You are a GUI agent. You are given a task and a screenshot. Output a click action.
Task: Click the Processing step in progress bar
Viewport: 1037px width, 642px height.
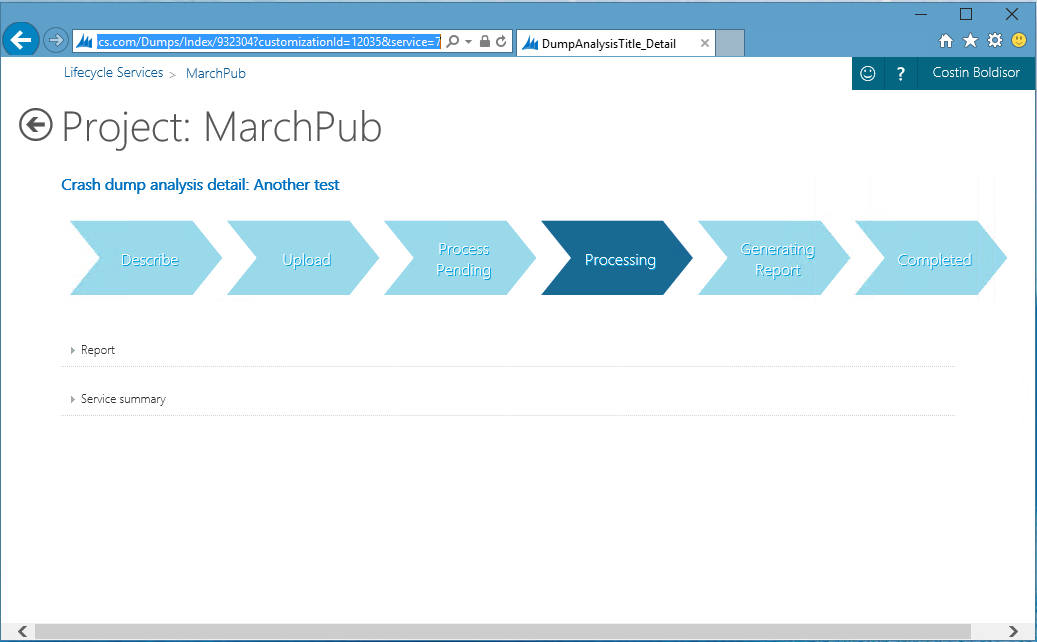point(619,260)
